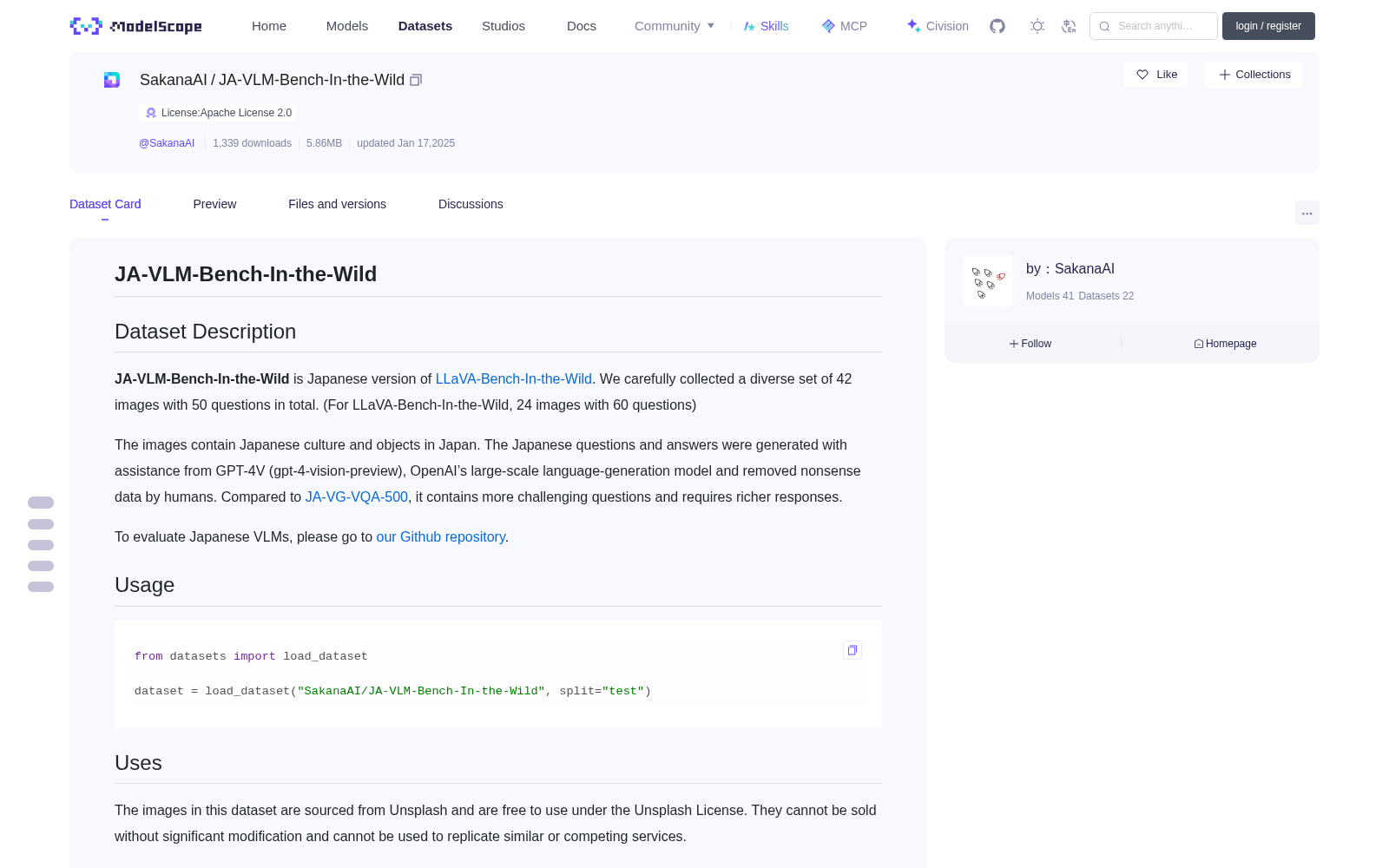Switch language with the translate icon
Viewport: 1389px width, 868px height.
[x=1069, y=26]
